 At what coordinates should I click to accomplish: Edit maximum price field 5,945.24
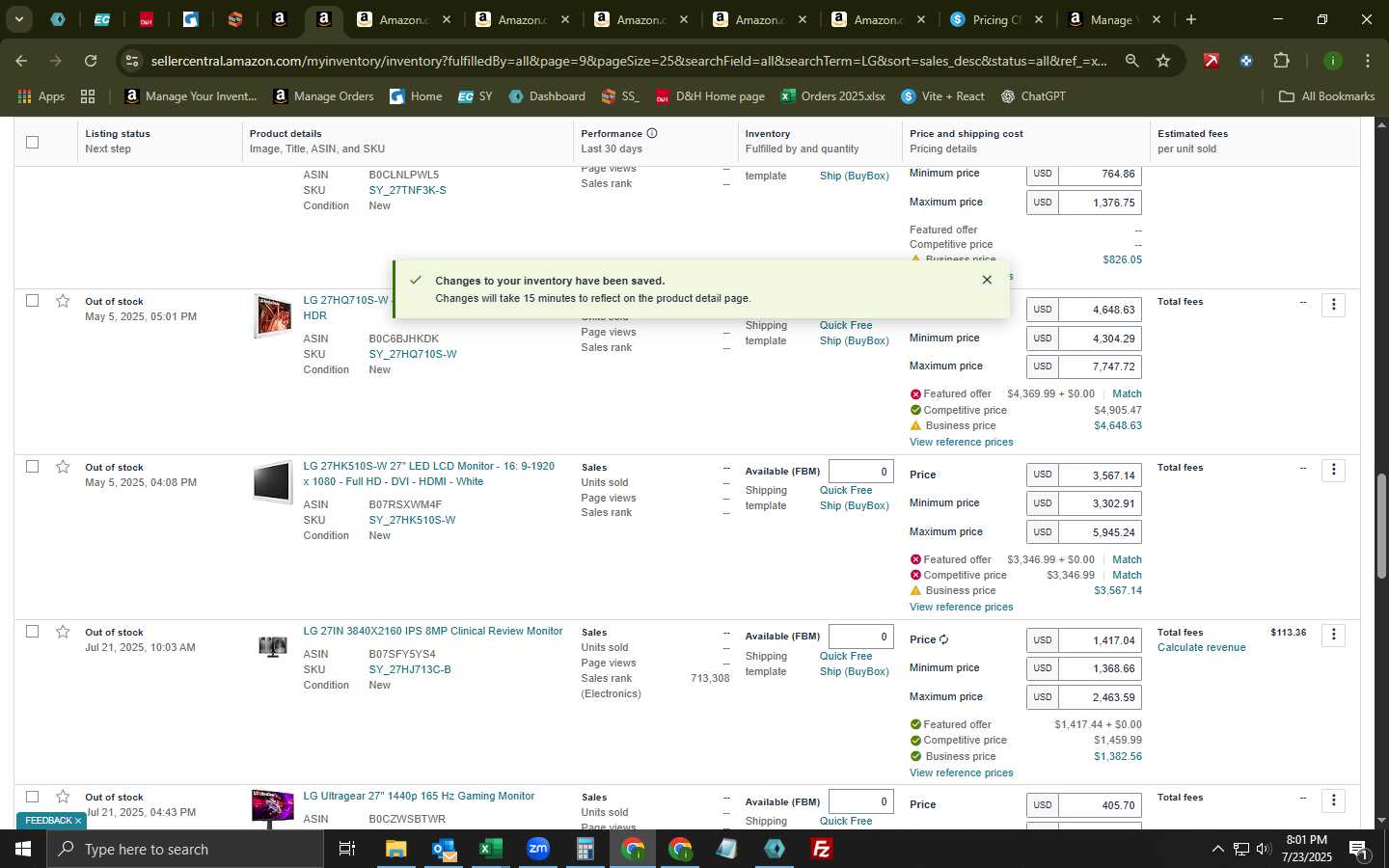tap(1101, 532)
